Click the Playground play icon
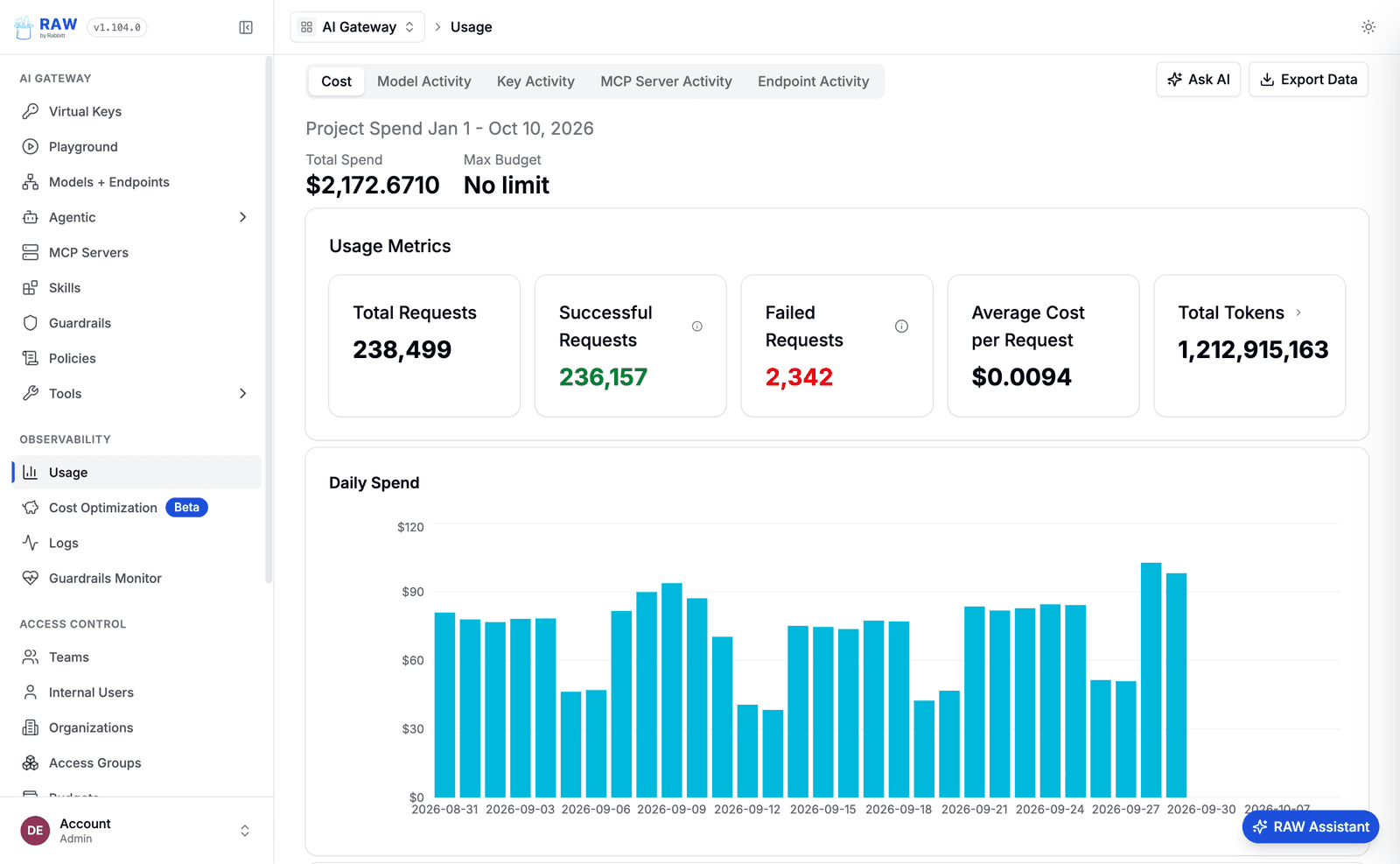This screenshot has height=864, width=1400. point(31,146)
